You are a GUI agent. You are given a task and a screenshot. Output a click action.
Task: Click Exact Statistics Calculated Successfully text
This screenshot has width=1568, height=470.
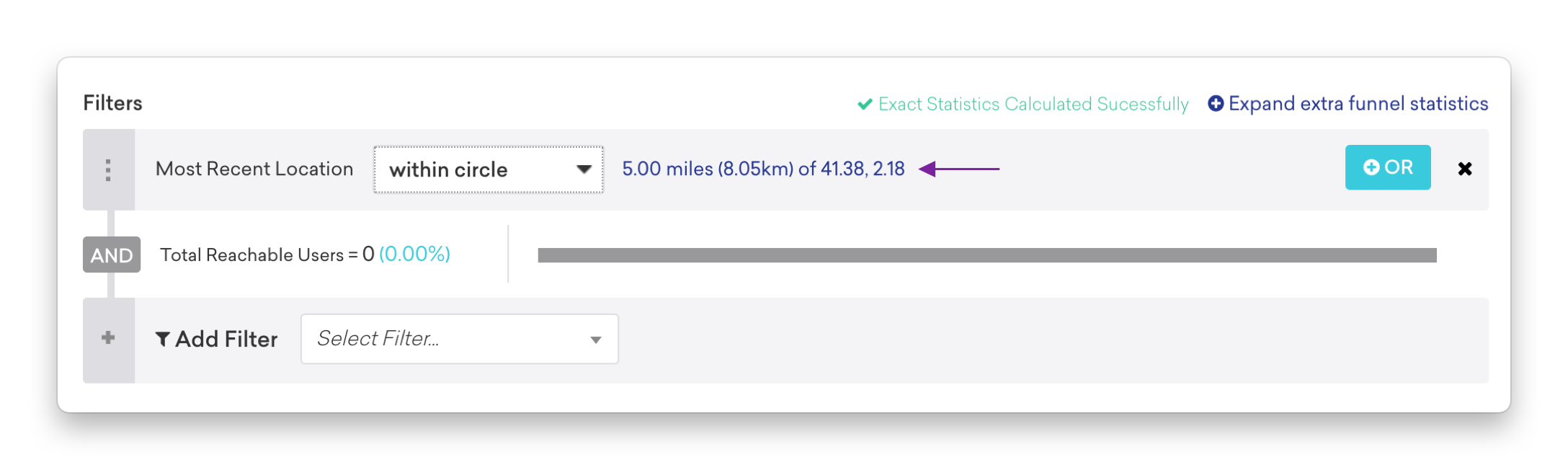(1033, 105)
